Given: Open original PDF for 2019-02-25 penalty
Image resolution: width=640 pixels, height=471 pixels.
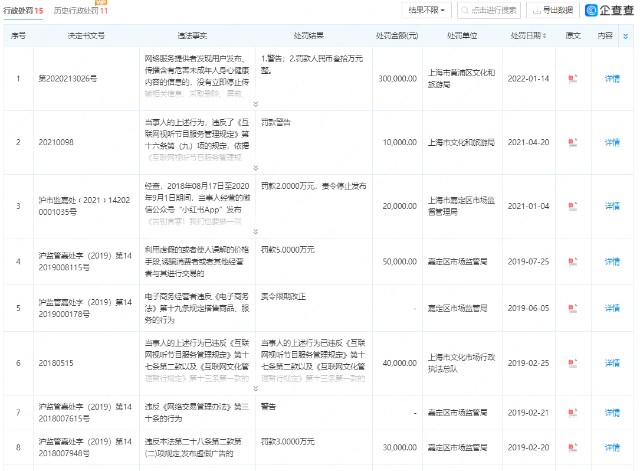Looking at the screenshot, I should click(x=572, y=363).
